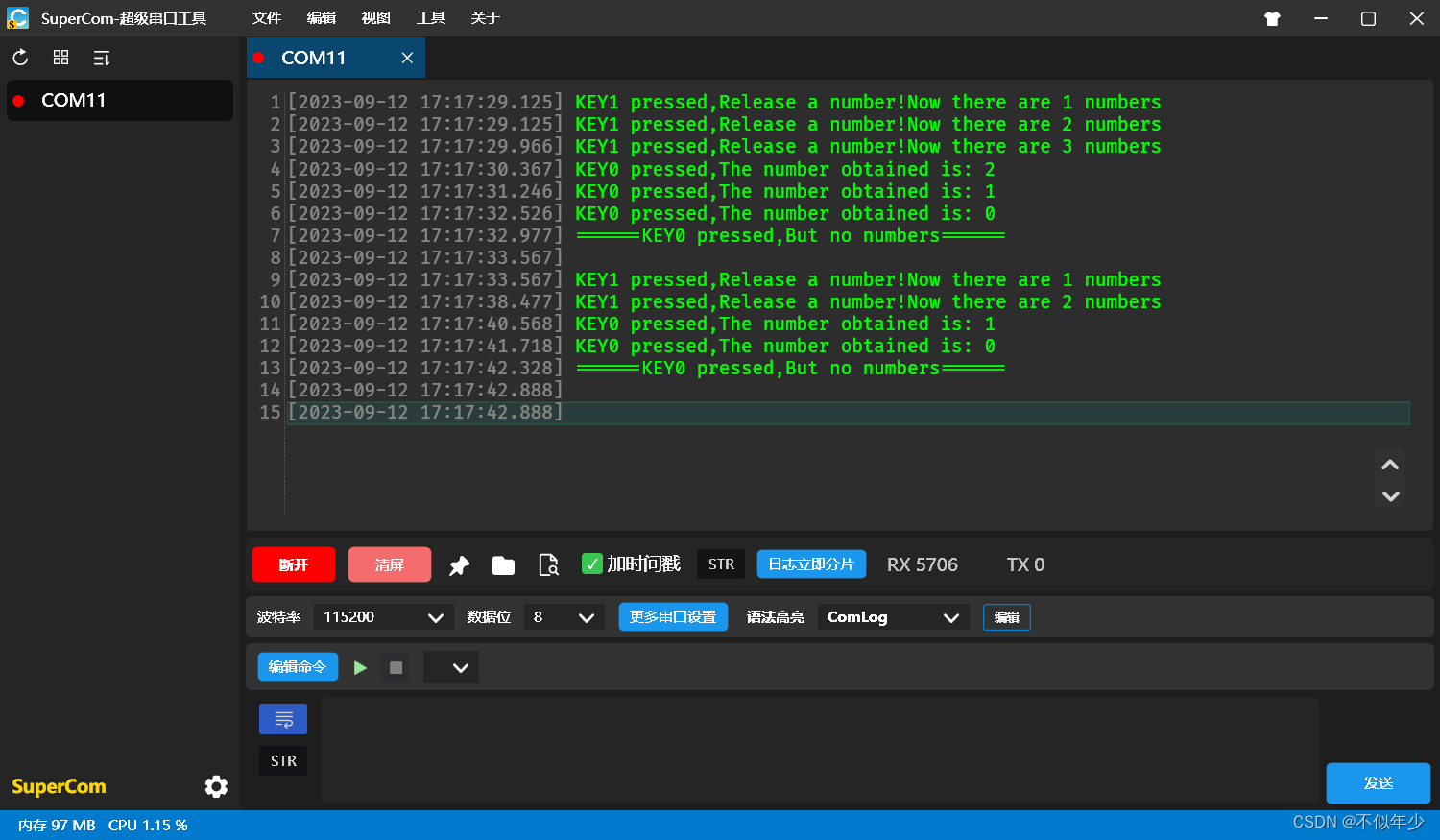The height and width of the screenshot is (840, 1440).
Task: Click the TX 0 counter
Action: (x=1025, y=564)
